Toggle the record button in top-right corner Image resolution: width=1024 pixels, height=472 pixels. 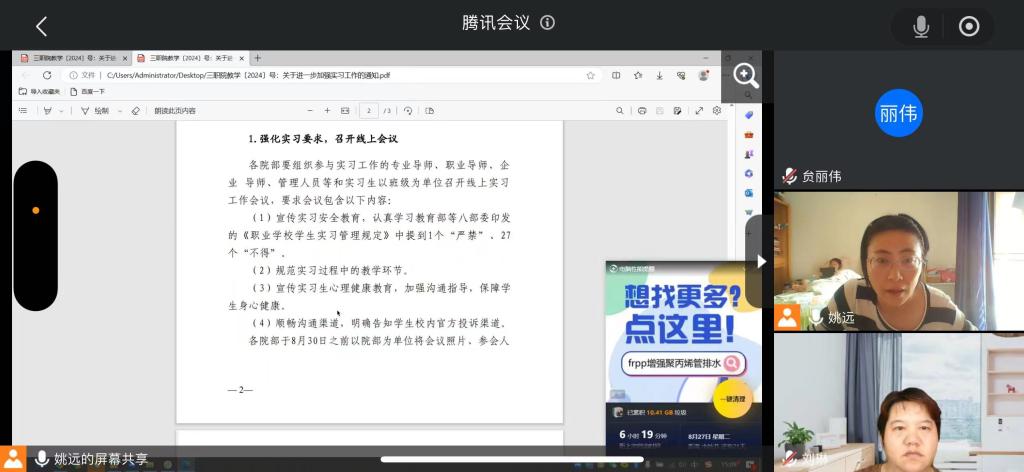pos(969,27)
